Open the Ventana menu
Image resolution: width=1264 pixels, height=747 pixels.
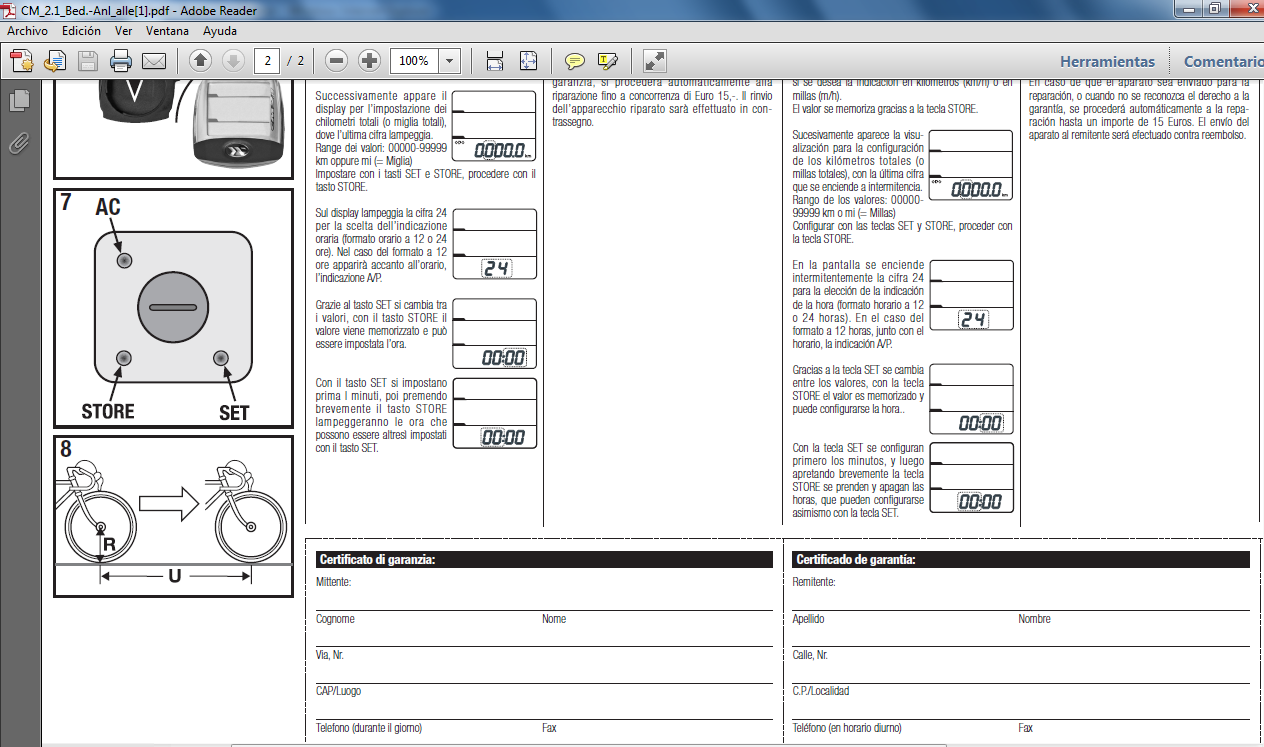pyautogui.click(x=167, y=31)
